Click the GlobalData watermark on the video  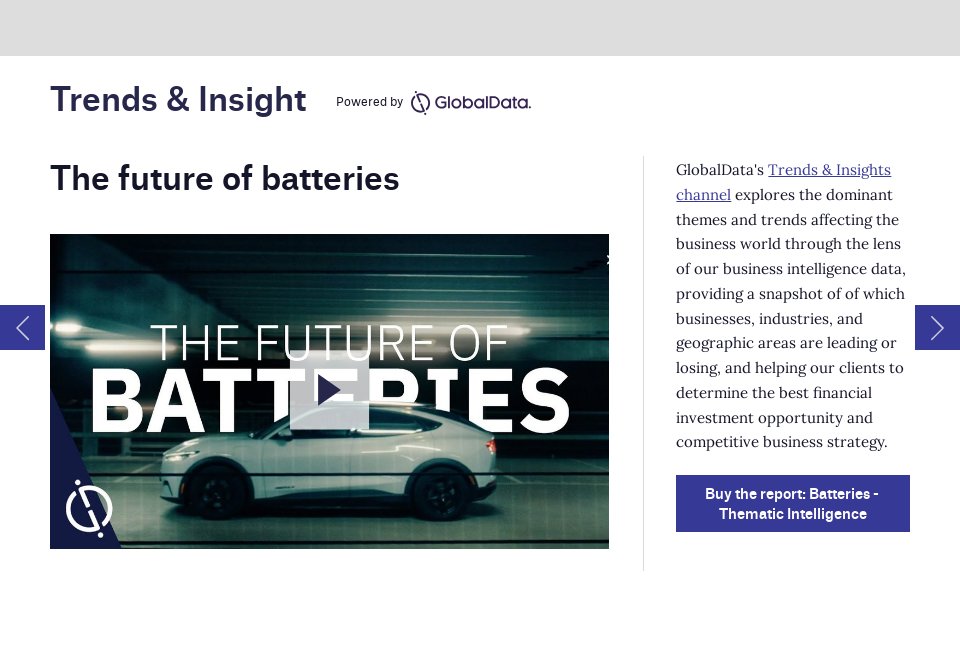coord(88,508)
